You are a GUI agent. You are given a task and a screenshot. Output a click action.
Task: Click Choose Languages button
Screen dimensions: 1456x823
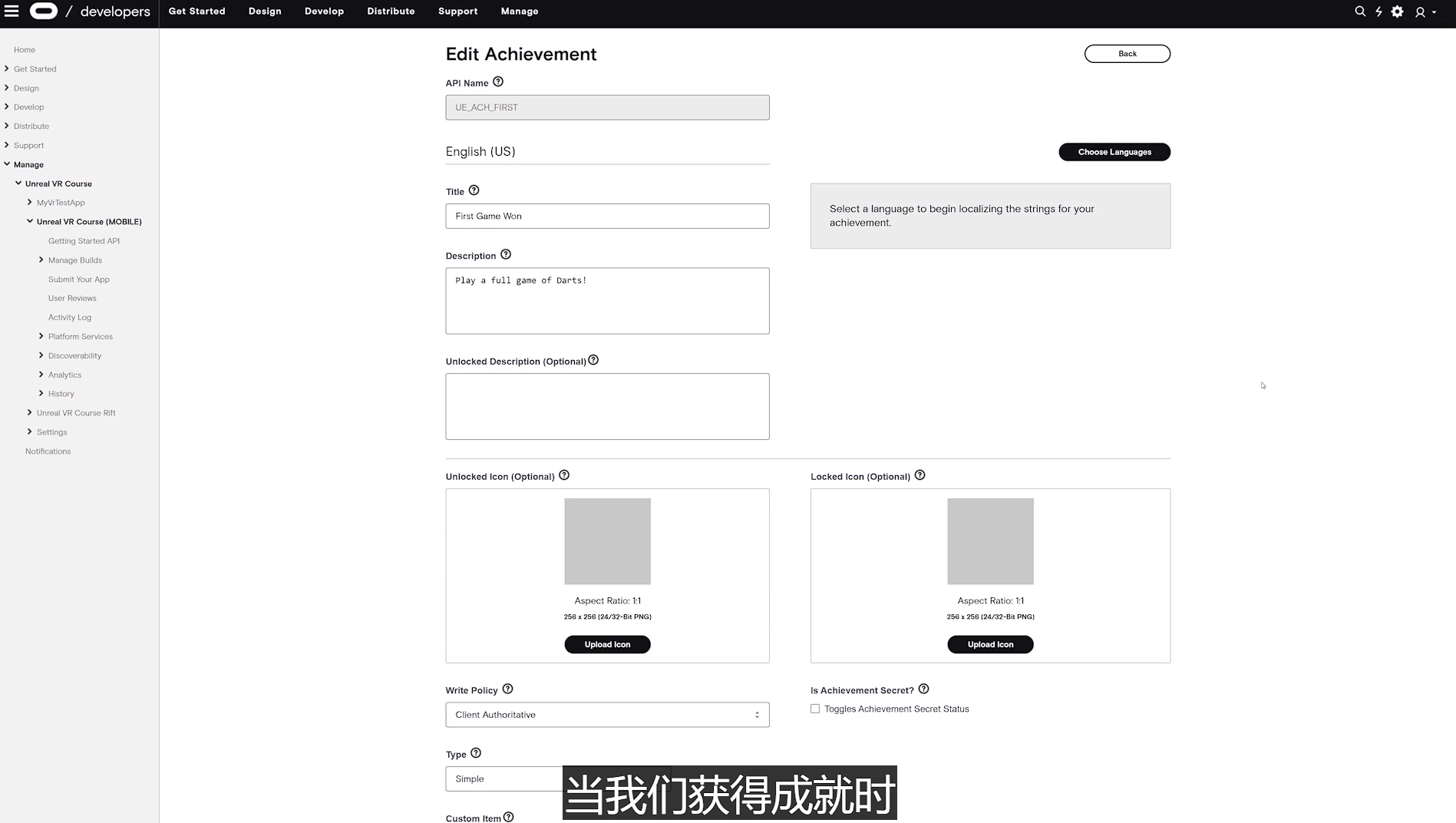[x=1114, y=152]
